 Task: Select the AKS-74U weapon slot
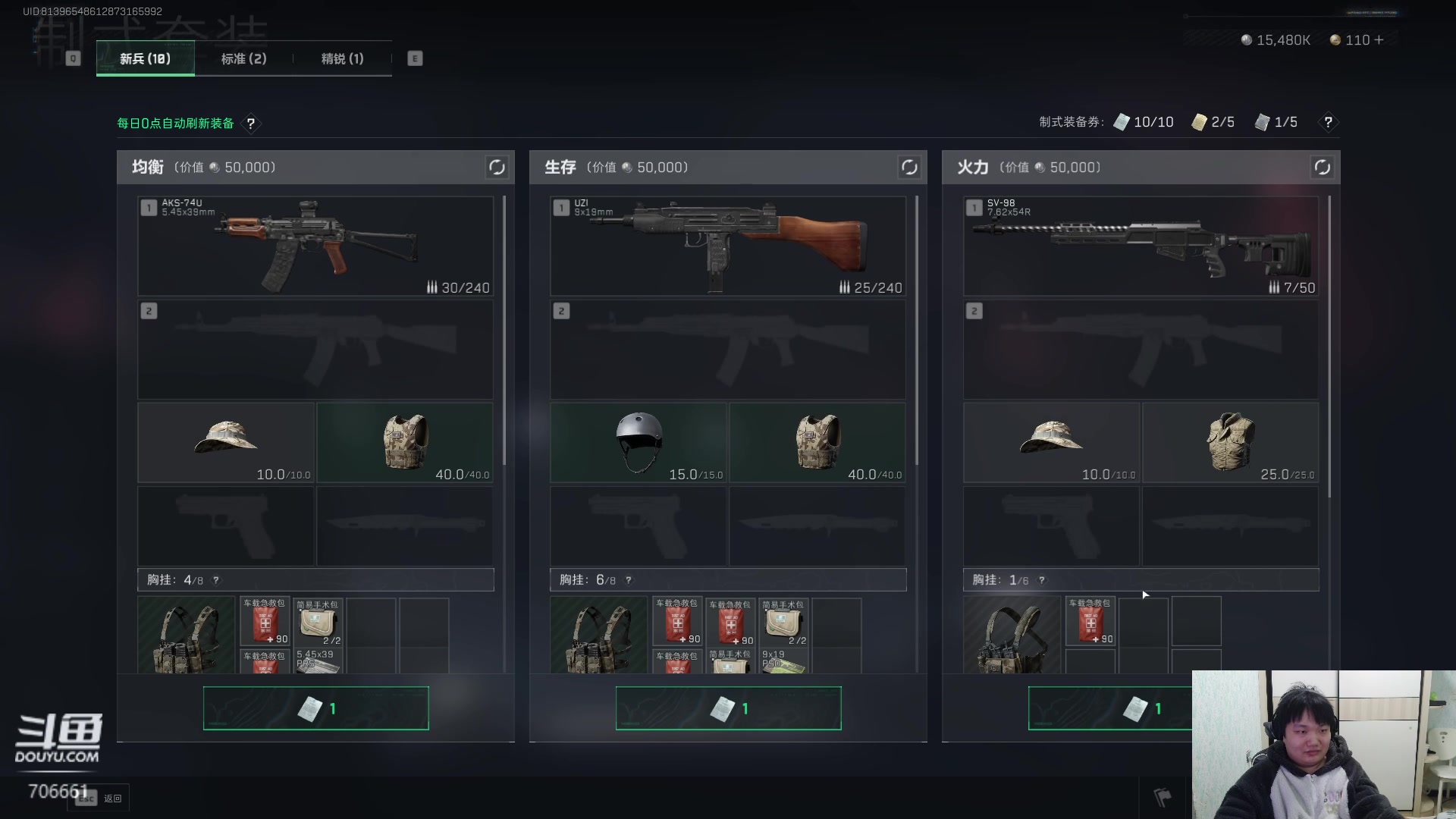(315, 246)
